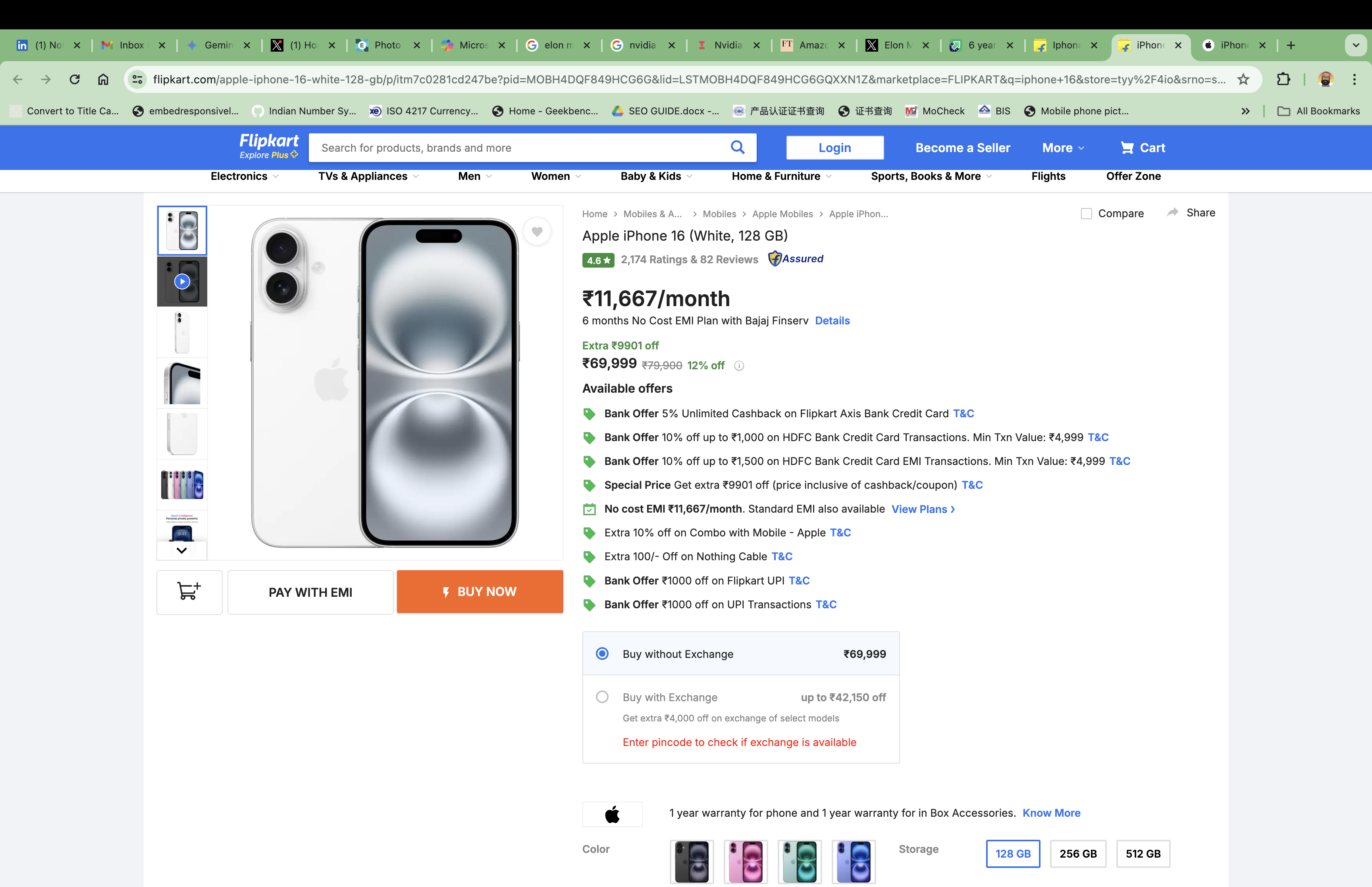The width and height of the screenshot is (1372, 887).
Task: Play the product video on the second thumbnail
Action: click(x=181, y=281)
